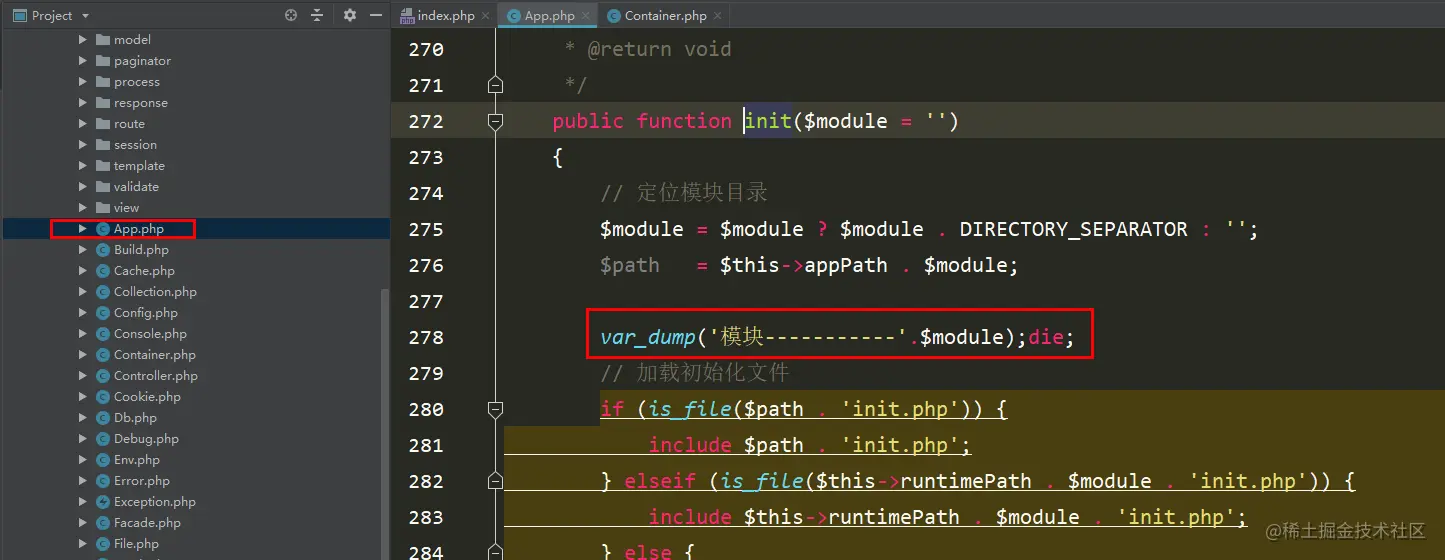
Task: Click the Build.php class icon
Action: (103, 250)
